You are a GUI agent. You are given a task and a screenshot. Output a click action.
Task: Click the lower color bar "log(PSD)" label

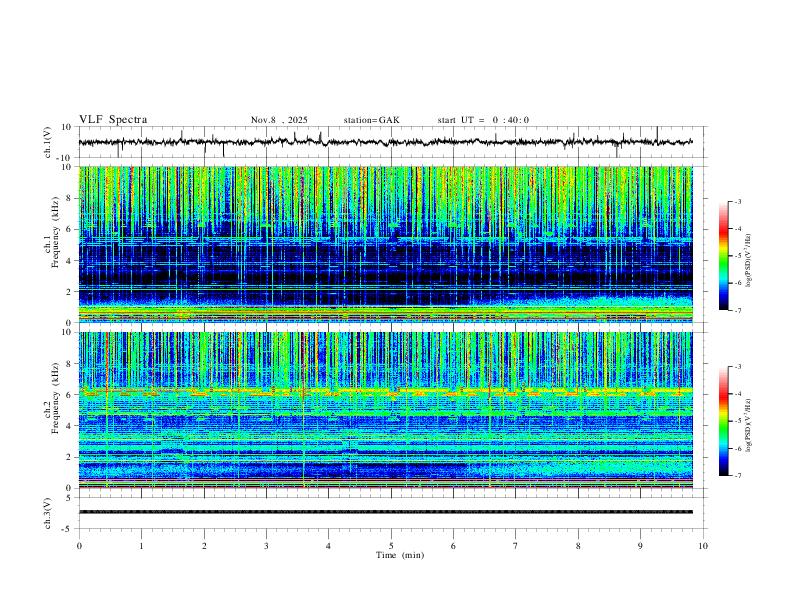pyautogui.click(x=748, y=426)
